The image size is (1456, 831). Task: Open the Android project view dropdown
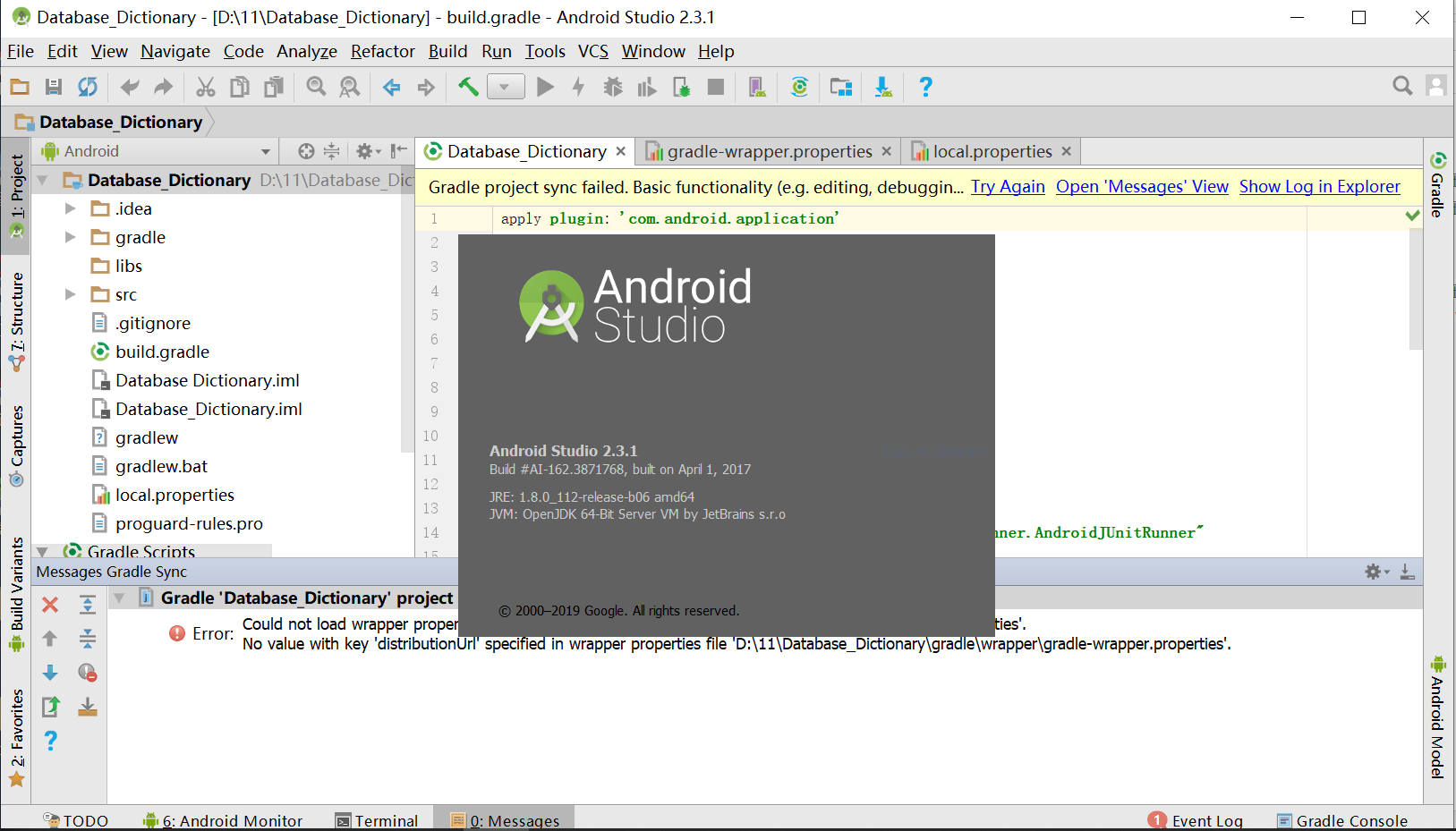click(156, 151)
